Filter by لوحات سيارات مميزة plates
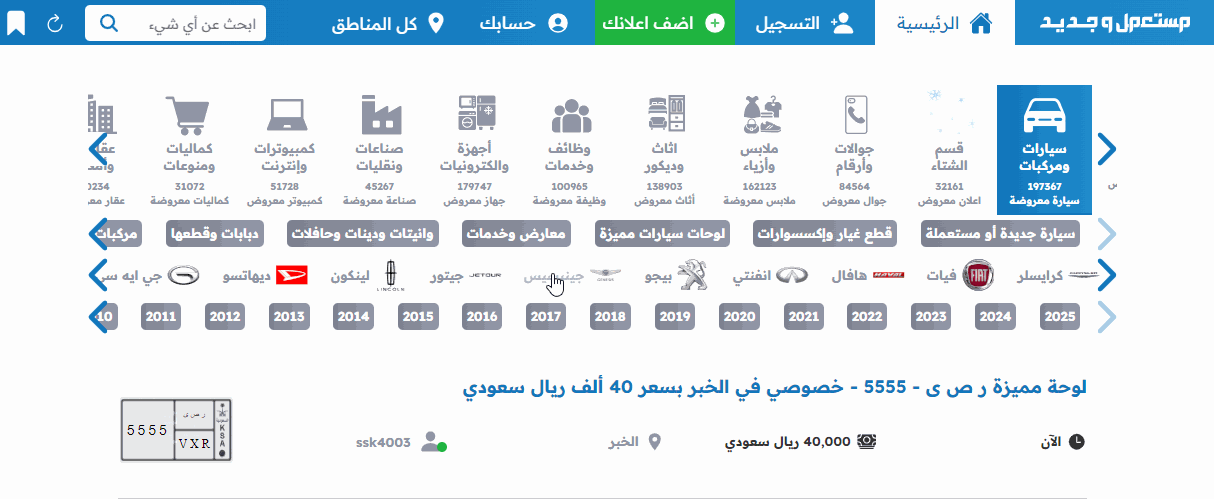Image resolution: width=1214 pixels, height=499 pixels. (661, 235)
